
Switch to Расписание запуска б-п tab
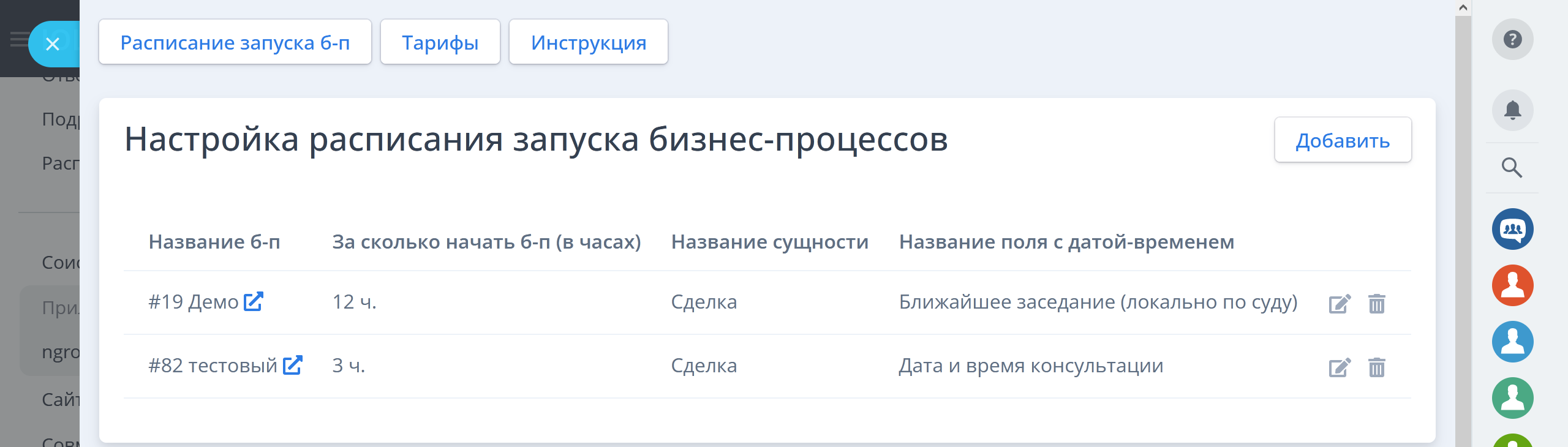[x=235, y=42]
